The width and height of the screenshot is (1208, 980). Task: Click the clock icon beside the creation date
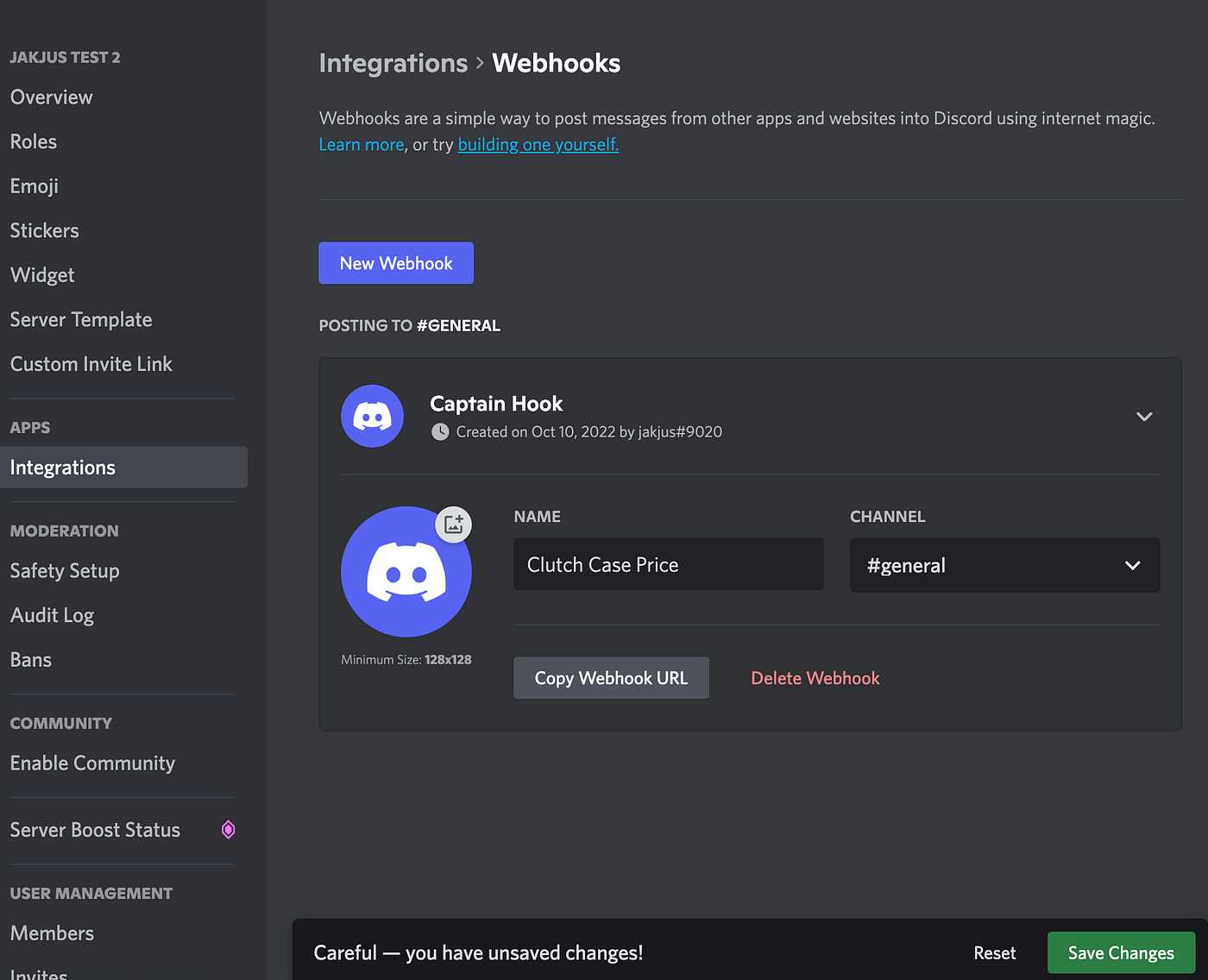tap(440, 431)
